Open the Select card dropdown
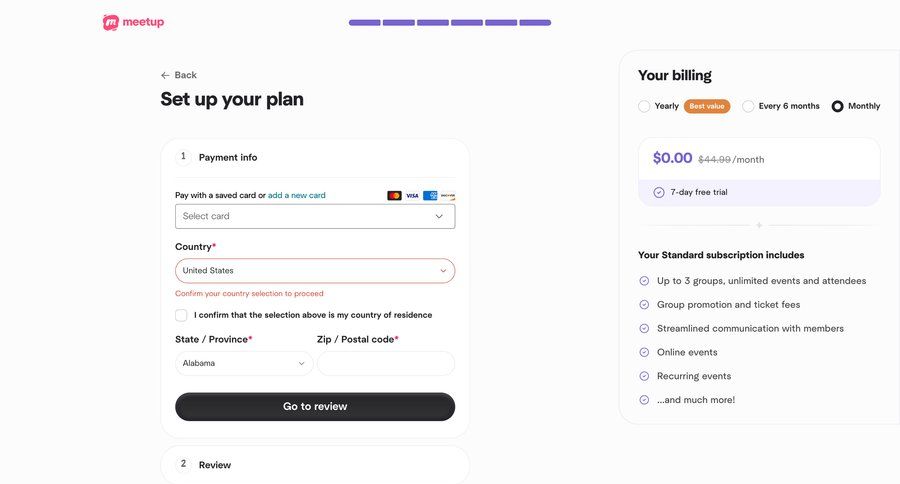 pyautogui.click(x=315, y=216)
